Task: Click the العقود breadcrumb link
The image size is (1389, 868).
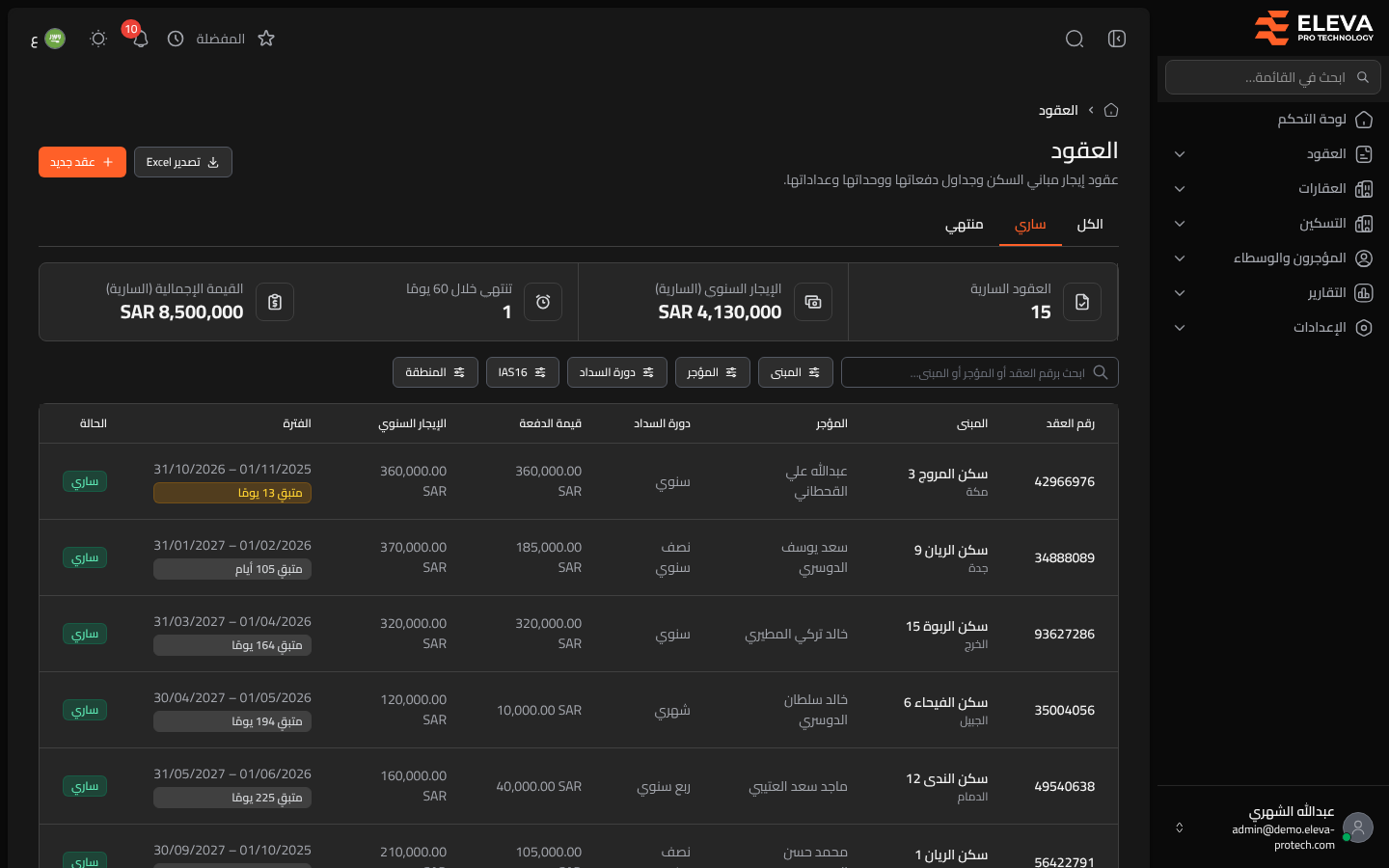Action: 1058,110
